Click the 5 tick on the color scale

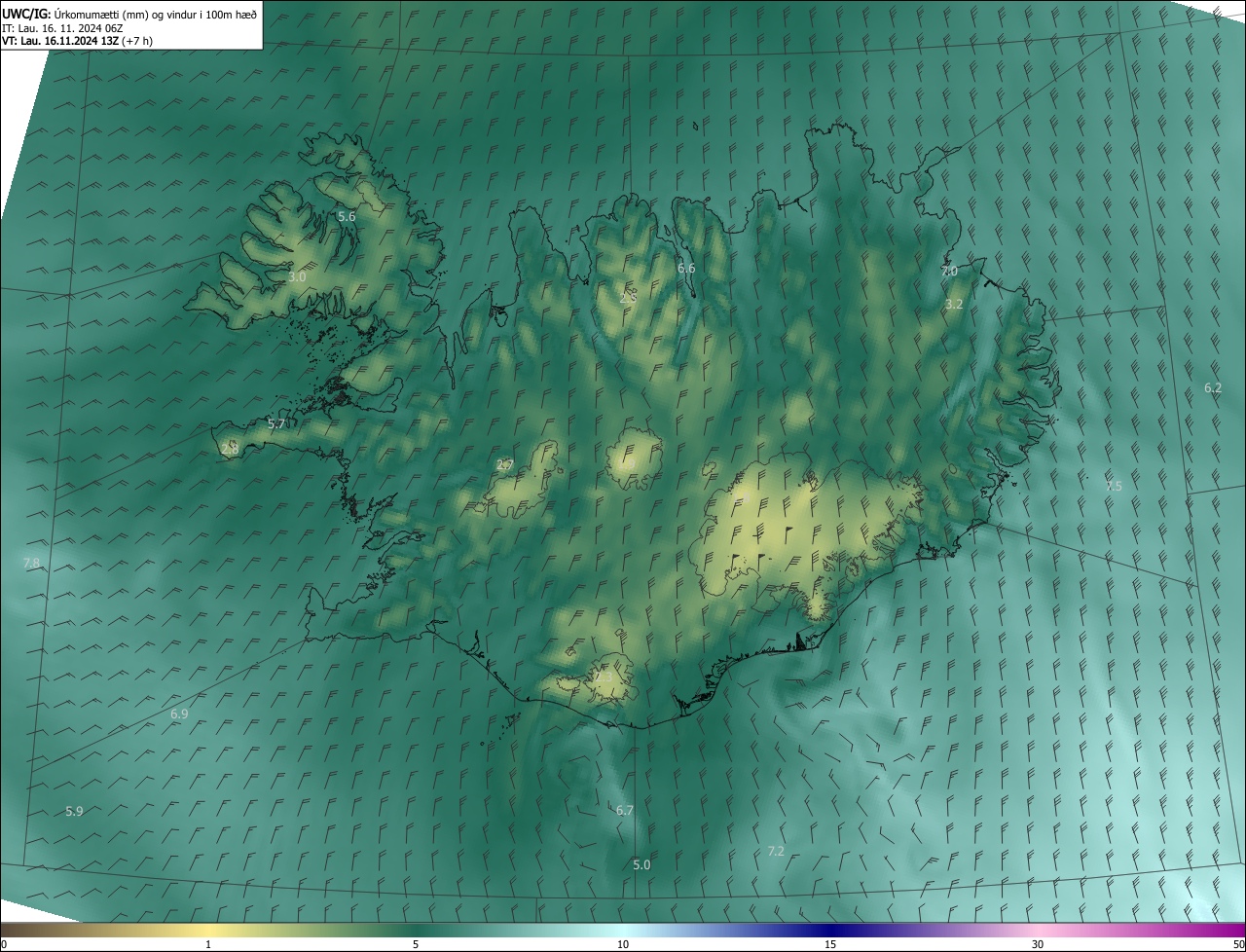tap(416, 944)
